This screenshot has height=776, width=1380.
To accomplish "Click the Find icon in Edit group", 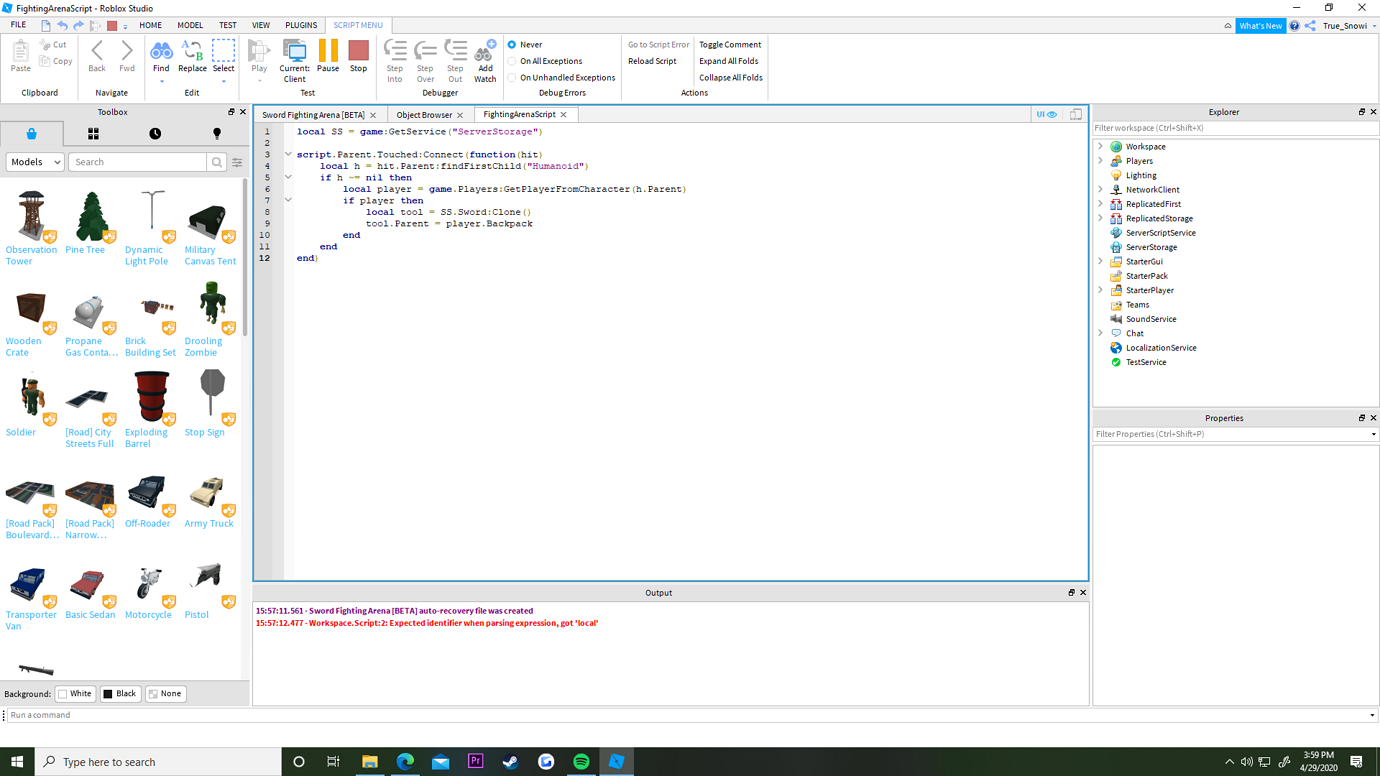I will 161,57.
